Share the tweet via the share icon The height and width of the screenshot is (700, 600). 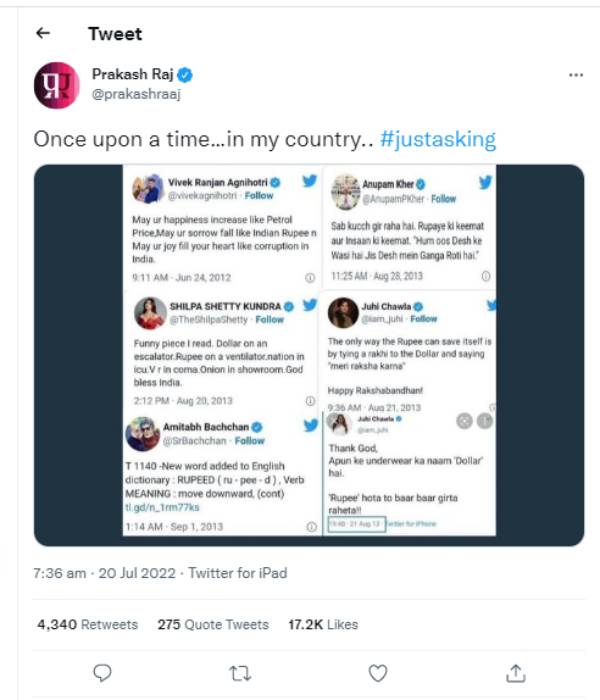tap(514, 671)
